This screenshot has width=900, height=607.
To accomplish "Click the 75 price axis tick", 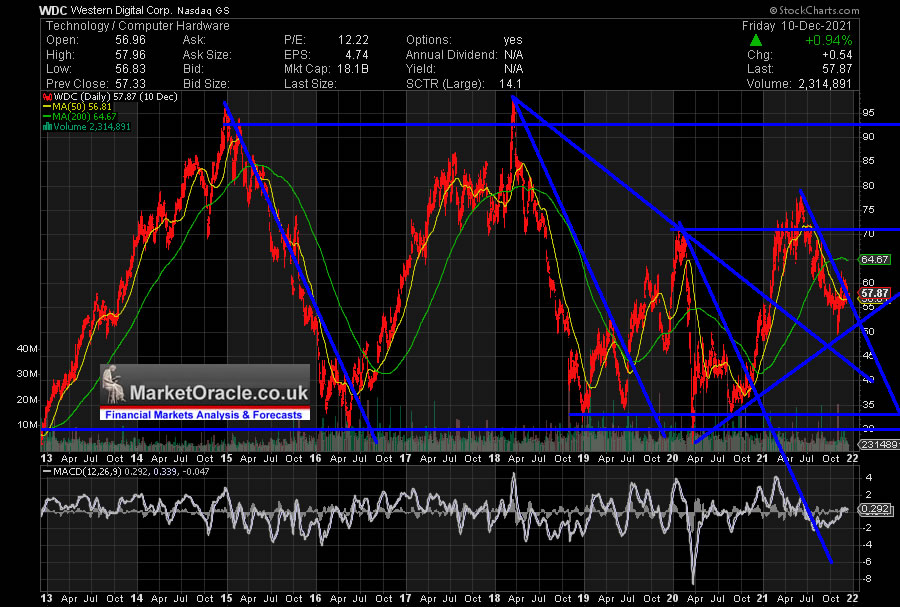I will point(868,209).
